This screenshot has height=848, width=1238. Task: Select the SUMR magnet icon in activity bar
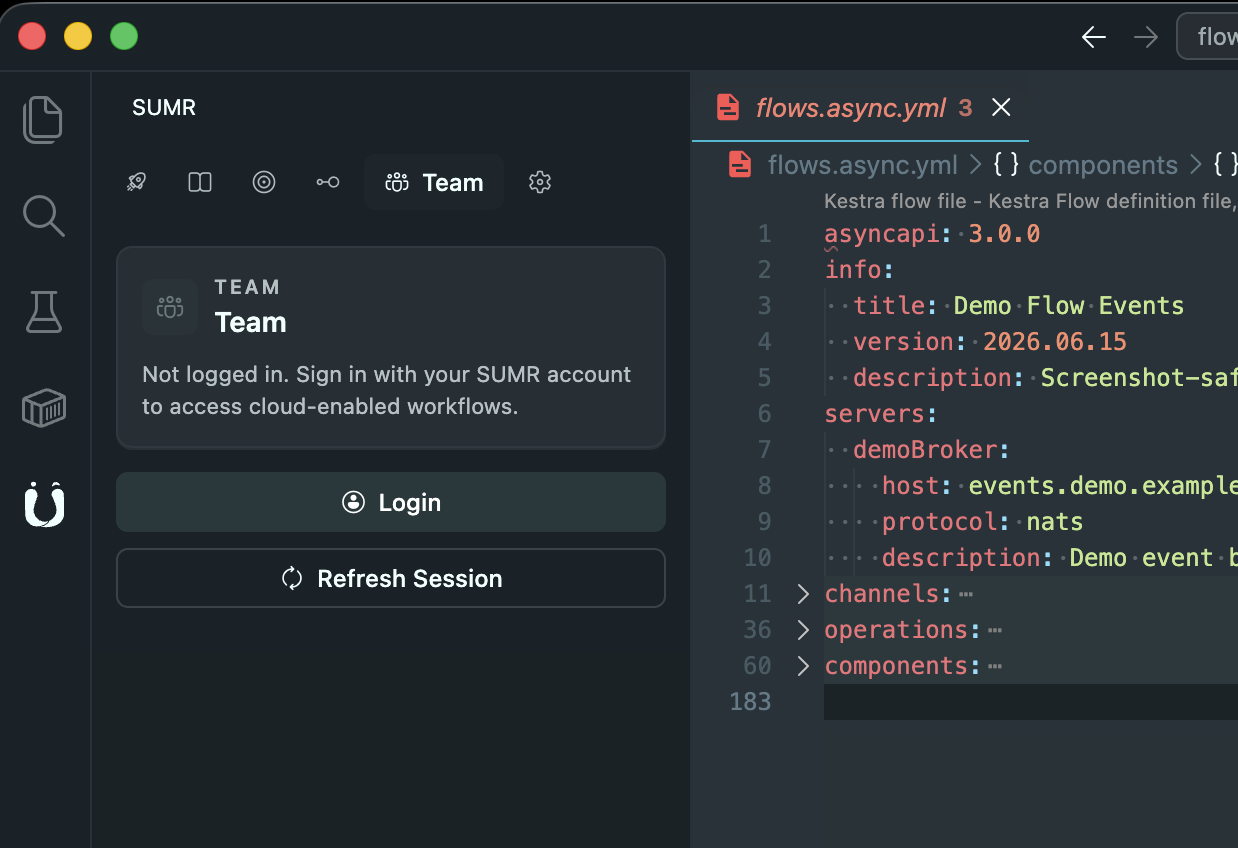coord(43,504)
